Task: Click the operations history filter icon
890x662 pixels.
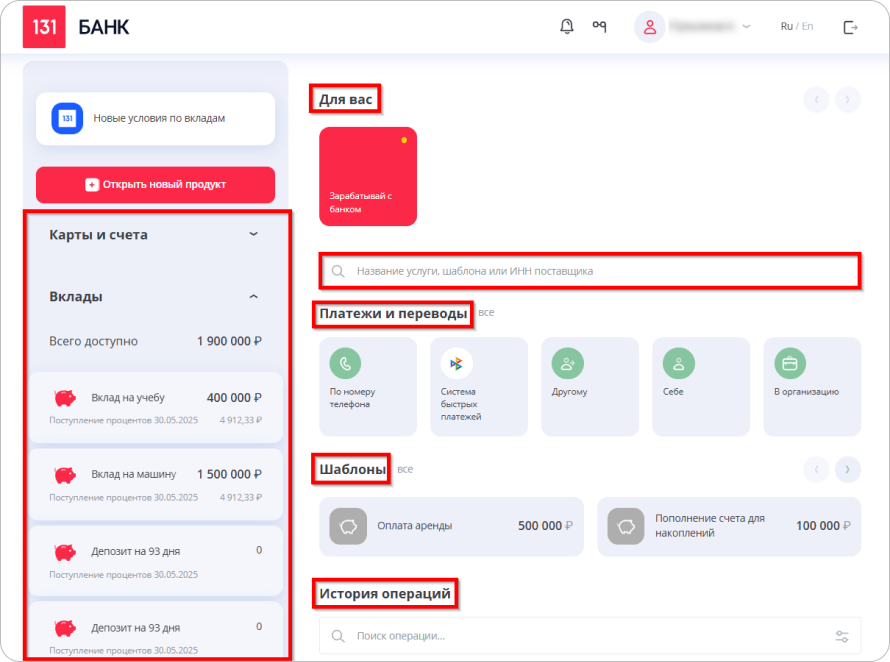Action: (x=842, y=636)
